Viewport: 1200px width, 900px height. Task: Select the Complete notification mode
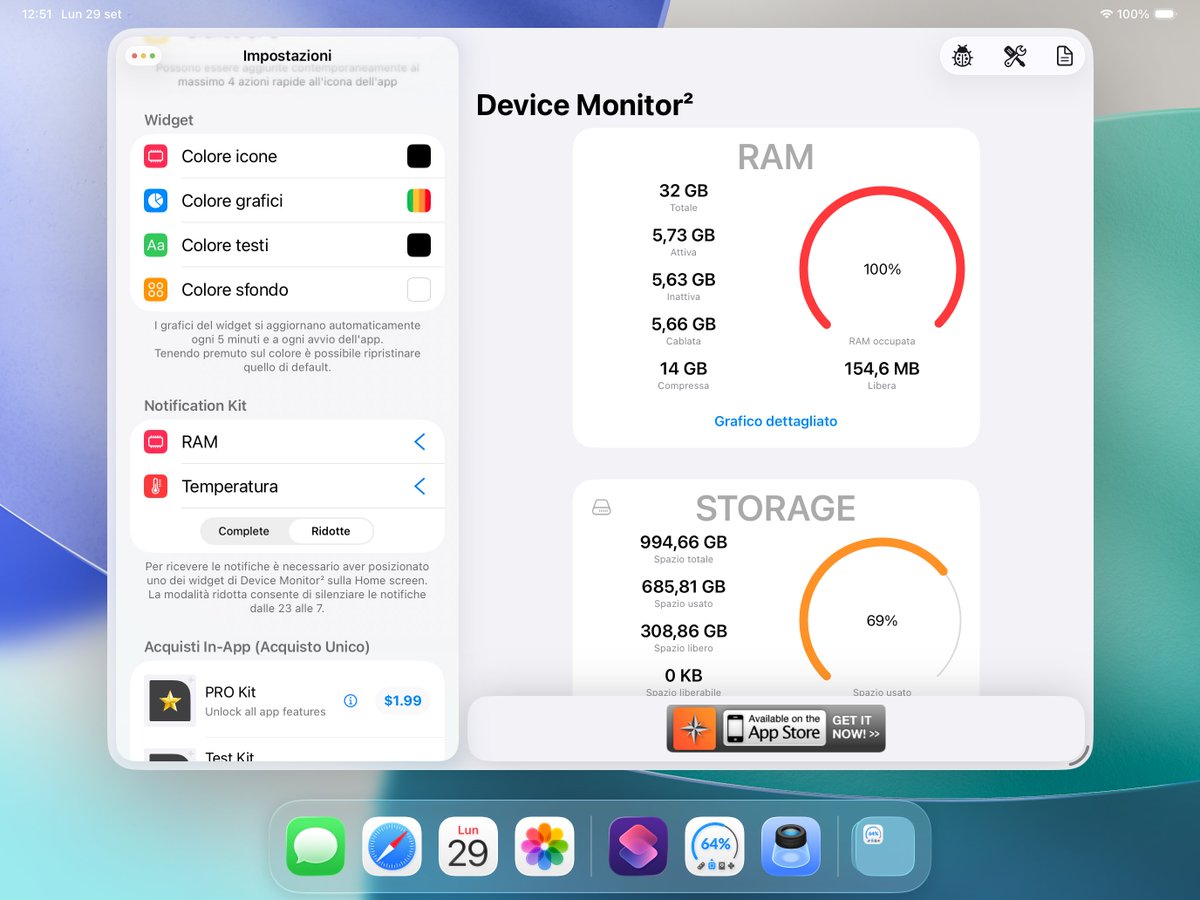point(244,531)
